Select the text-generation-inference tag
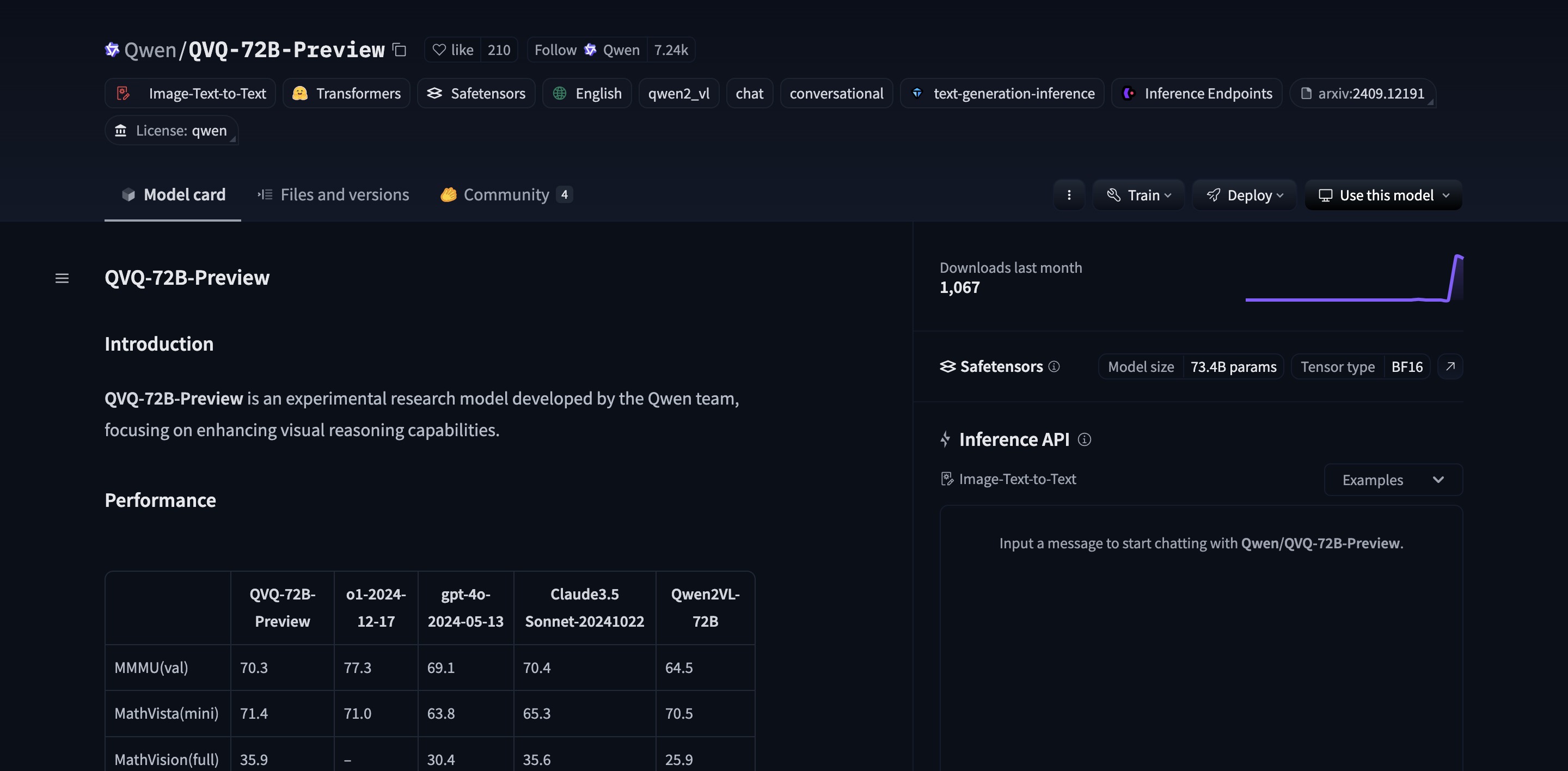1568x771 pixels. coord(1002,93)
